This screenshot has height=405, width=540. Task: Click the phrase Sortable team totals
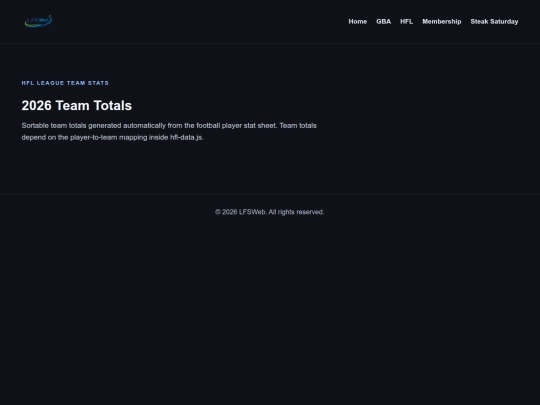click(x=54, y=125)
